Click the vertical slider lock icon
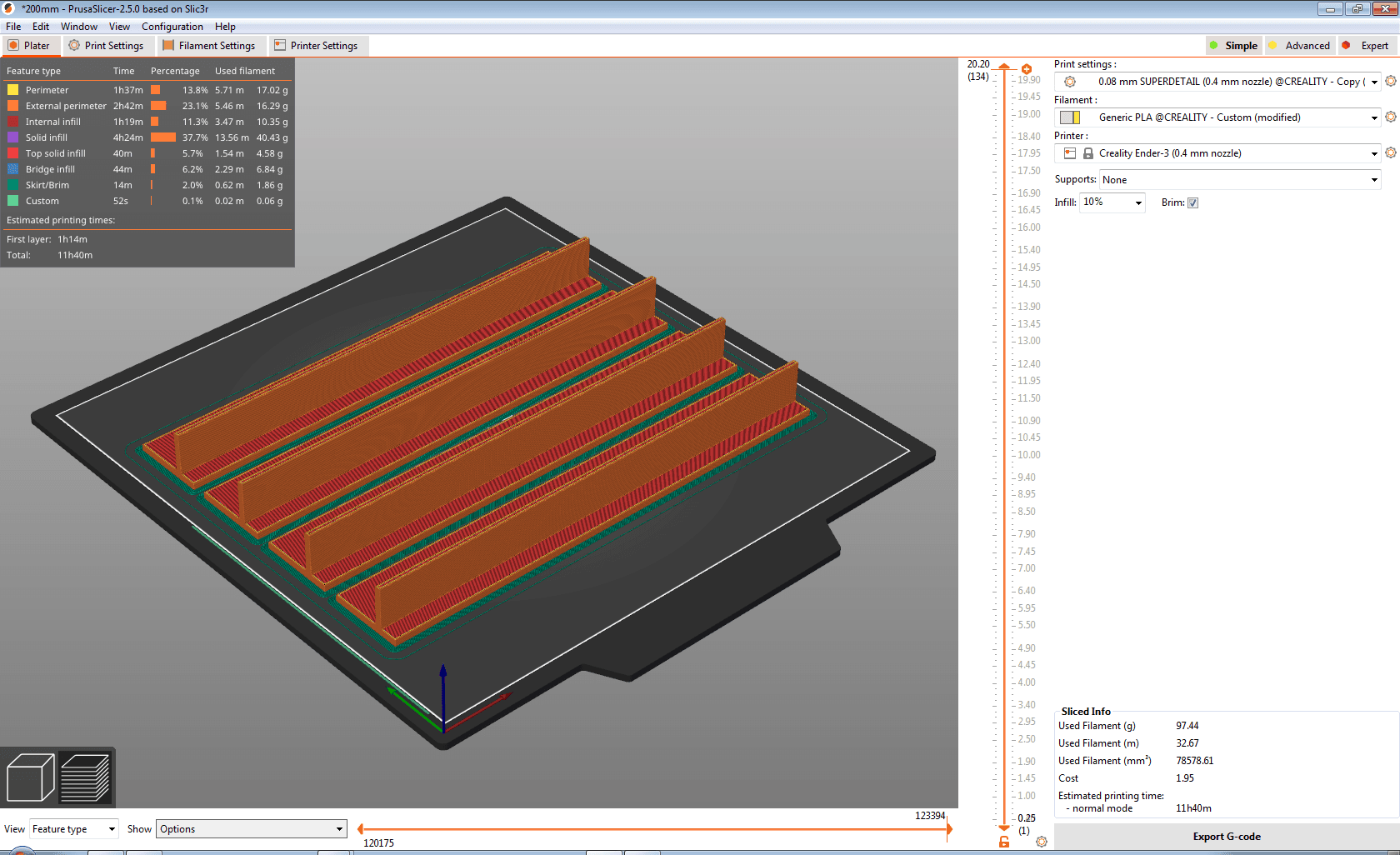This screenshot has width=1400, height=855. [x=1004, y=842]
